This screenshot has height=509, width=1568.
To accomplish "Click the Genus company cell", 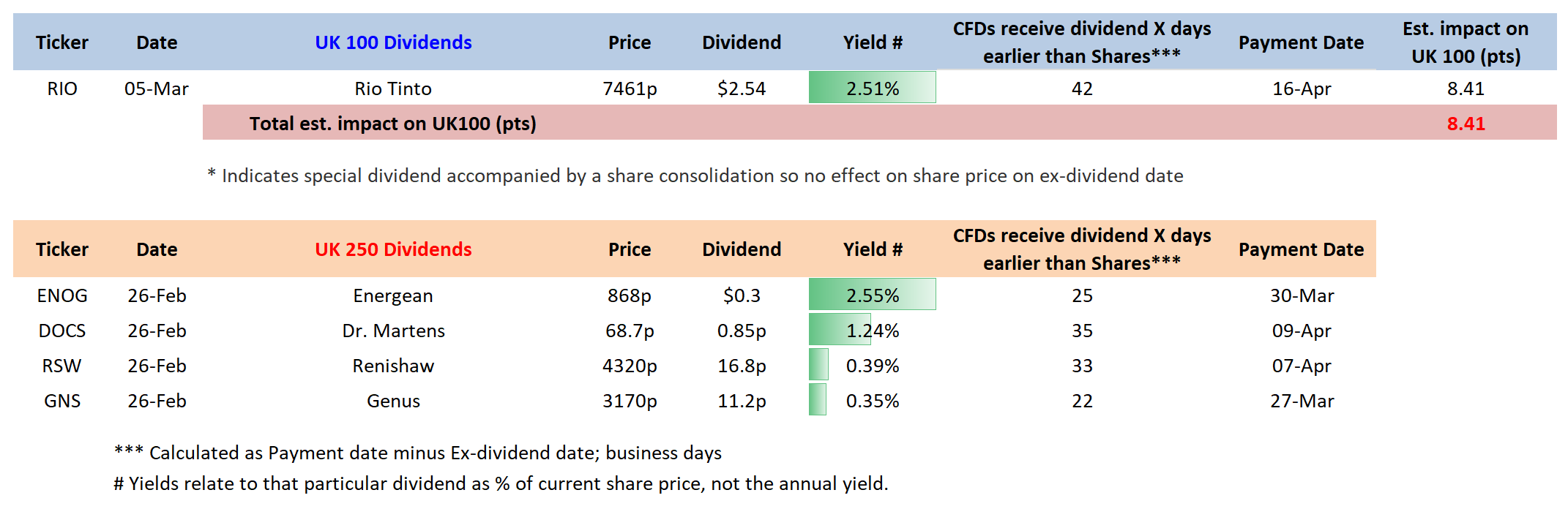I will [393, 401].
